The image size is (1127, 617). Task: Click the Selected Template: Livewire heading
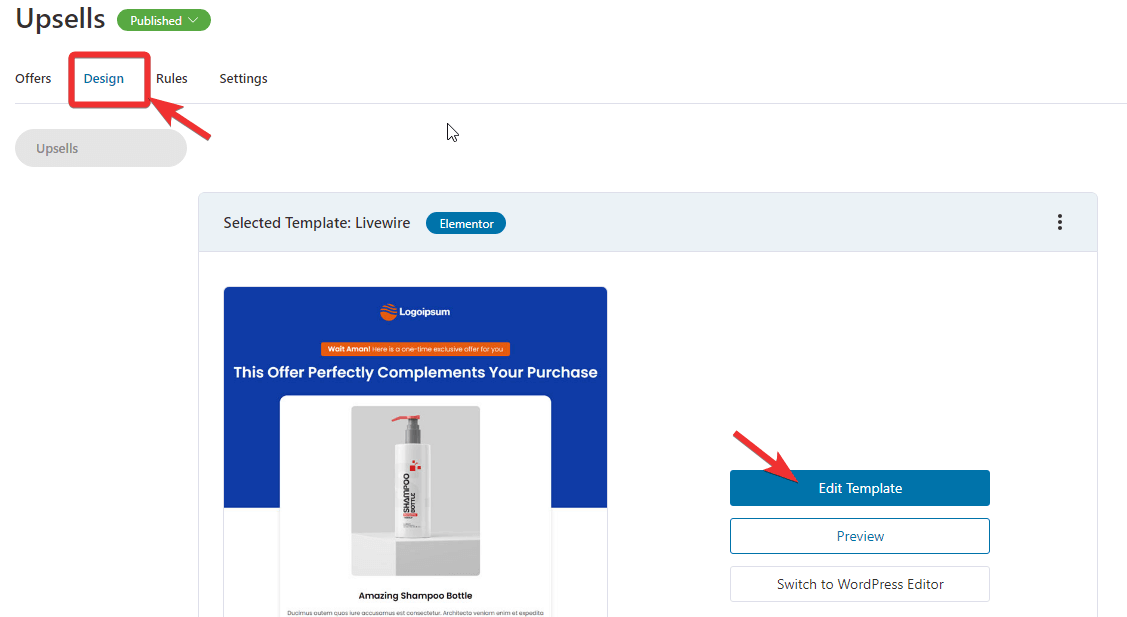pyautogui.click(x=317, y=223)
